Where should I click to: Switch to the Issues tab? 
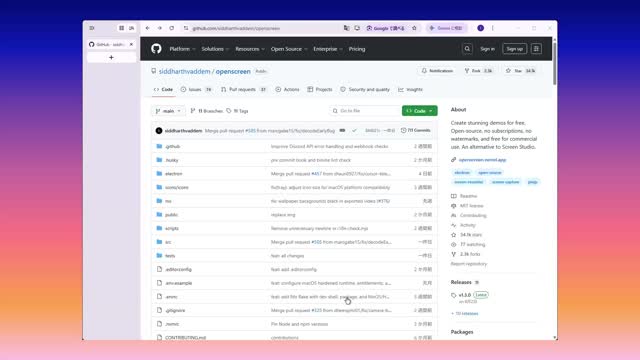(x=197, y=89)
